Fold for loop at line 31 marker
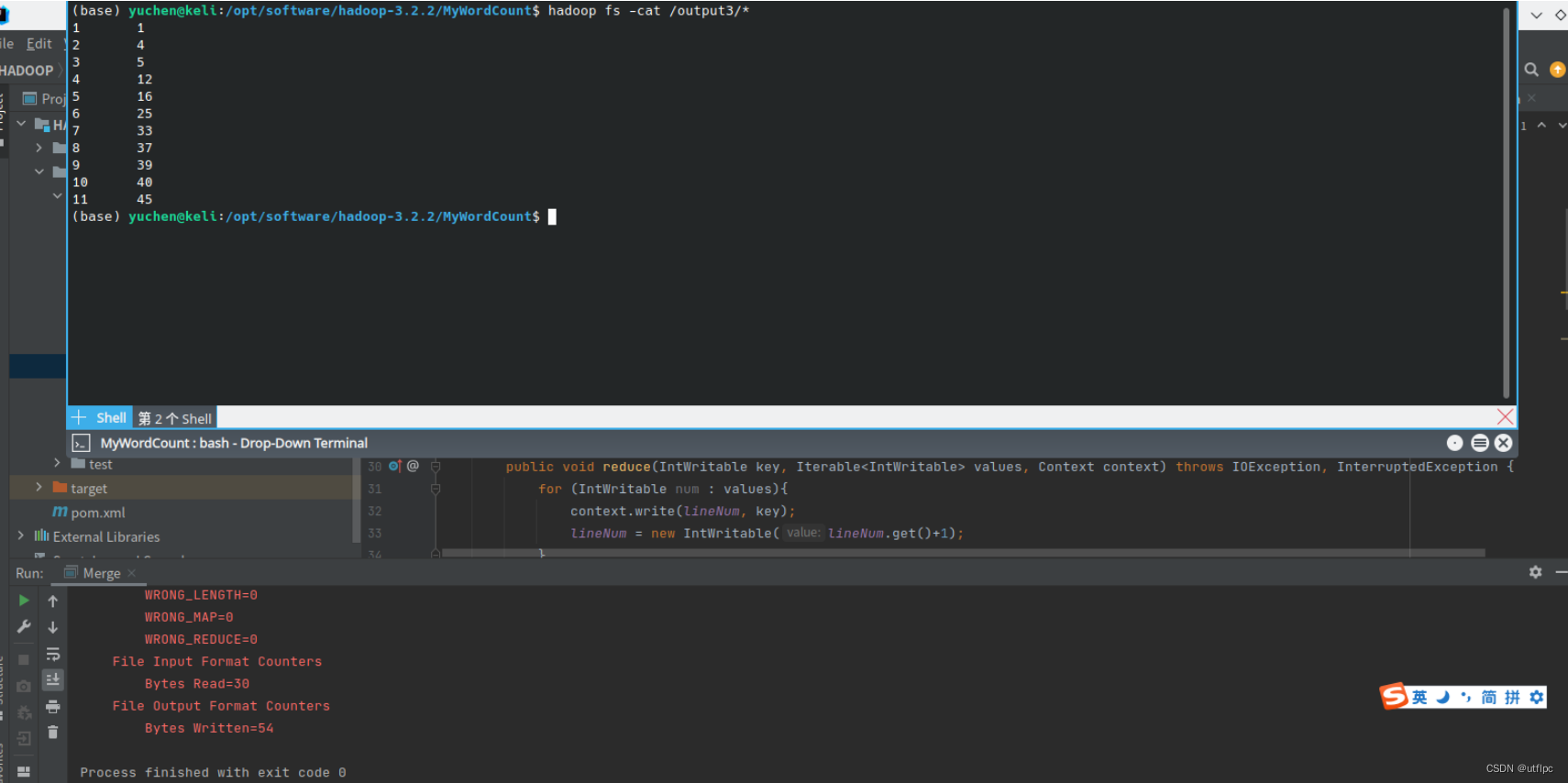1568x783 pixels. click(436, 489)
